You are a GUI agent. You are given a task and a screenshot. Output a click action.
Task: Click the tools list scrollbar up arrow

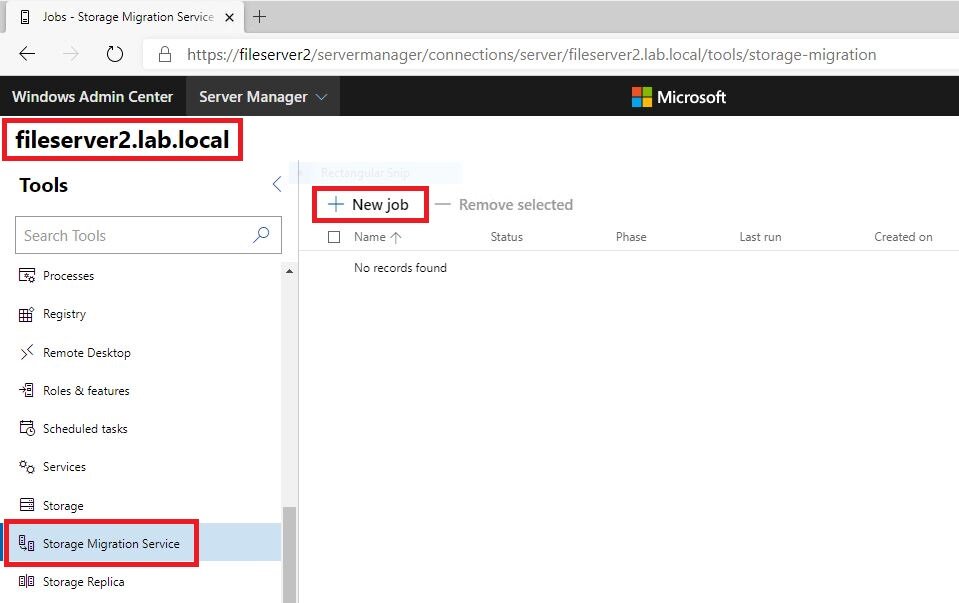tap(289, 270)
